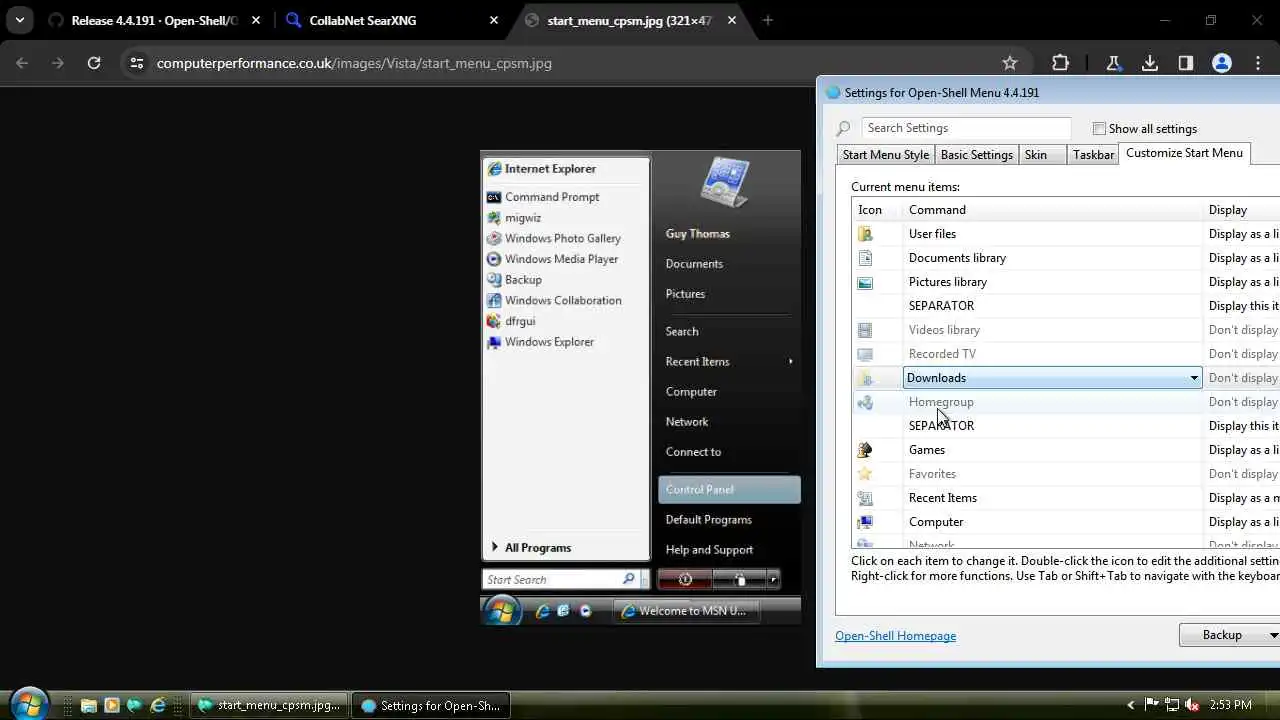This screenshot has width=1280, height=720.
Task: Select the Recorded TV command row
Action: (x=1053, y=354)
